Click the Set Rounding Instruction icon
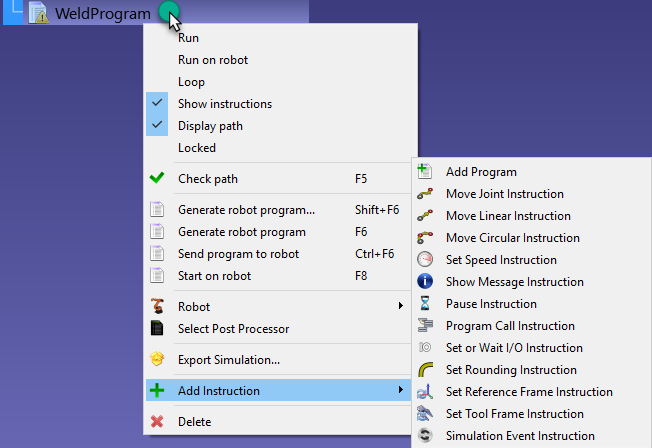The height and width of the screenshot is (448, 652). click(425, 370)
